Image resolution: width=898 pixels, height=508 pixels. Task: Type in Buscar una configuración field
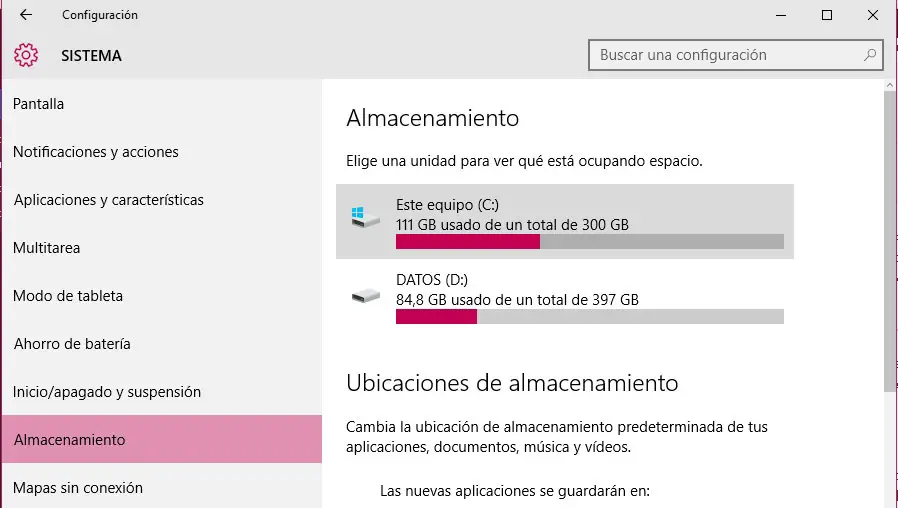point(725,55)
